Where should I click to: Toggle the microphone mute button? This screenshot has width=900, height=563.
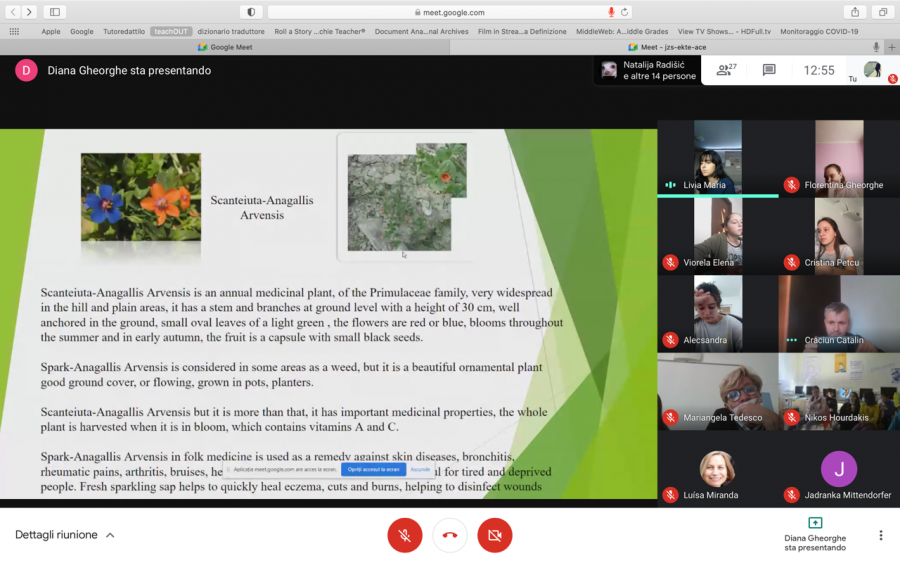[405, 535]
